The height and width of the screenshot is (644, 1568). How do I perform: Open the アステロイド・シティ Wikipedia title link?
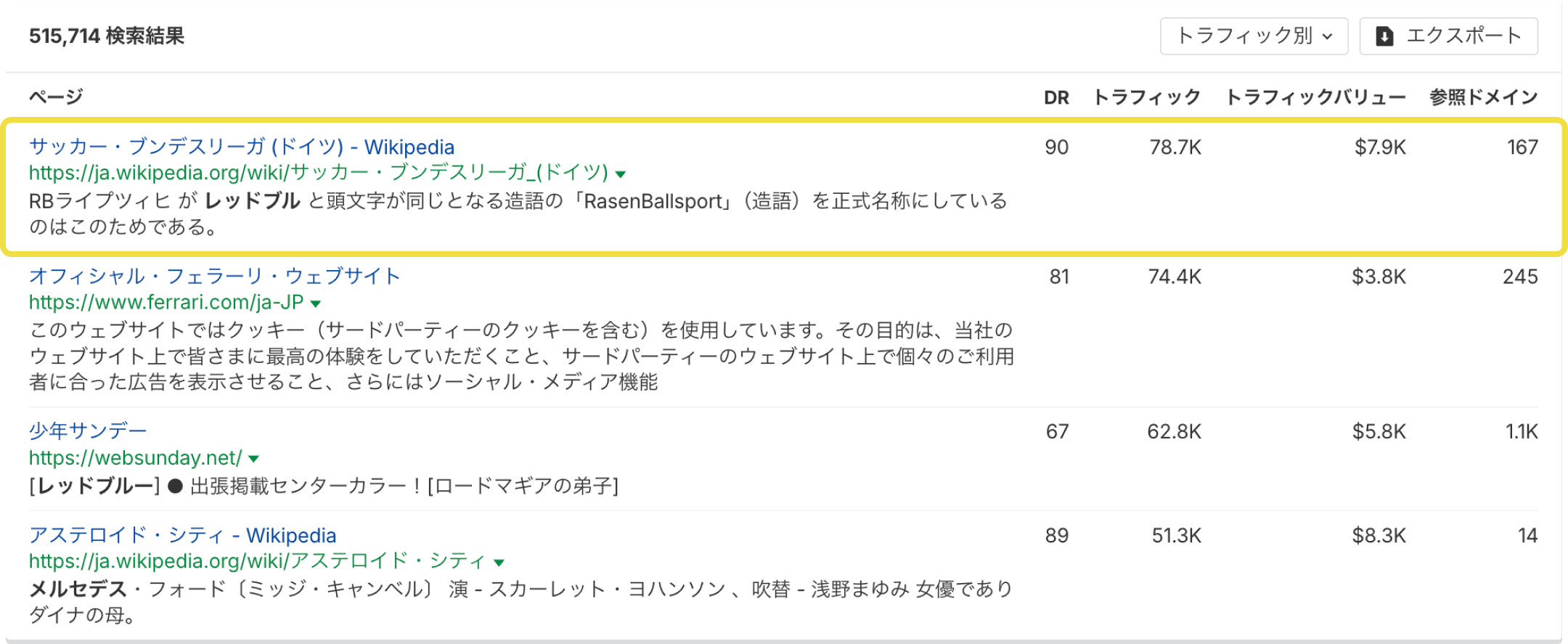tap(182, 535)
